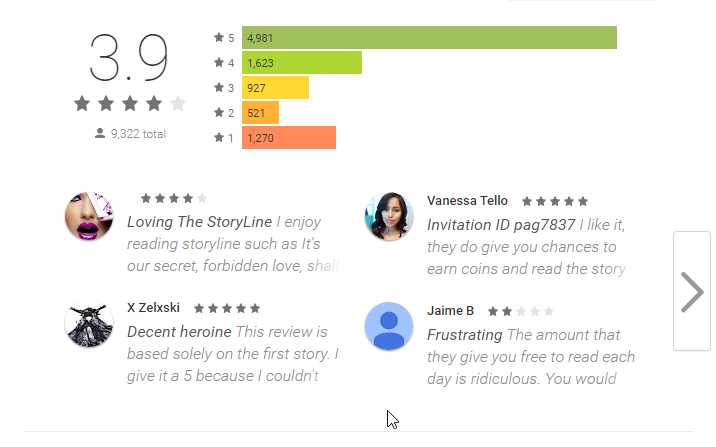Image resolution: width=716 pixels, height=447 pixels.
Task: Click Vanessa Tello's five-star rating icons
Action: pos(555,201)
